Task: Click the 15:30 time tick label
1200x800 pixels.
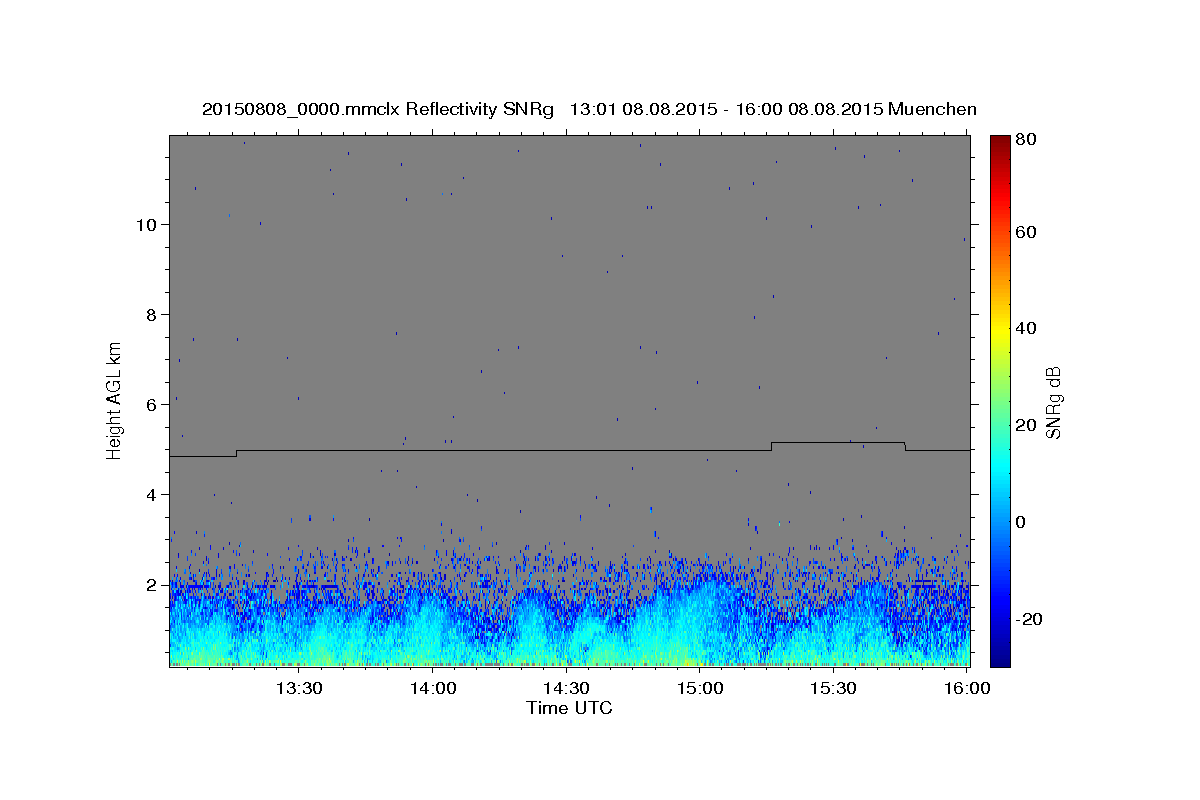Action: [833, 688]
